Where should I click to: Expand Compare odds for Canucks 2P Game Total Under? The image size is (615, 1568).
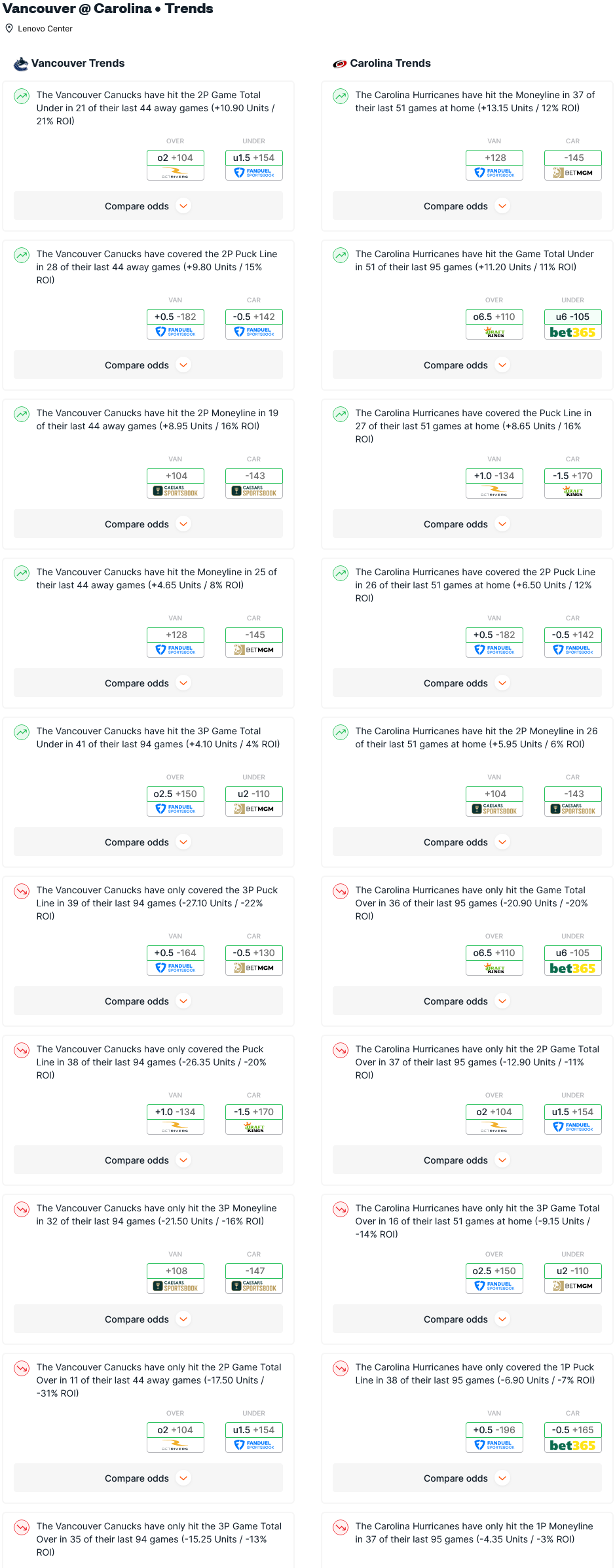[148, 206]
